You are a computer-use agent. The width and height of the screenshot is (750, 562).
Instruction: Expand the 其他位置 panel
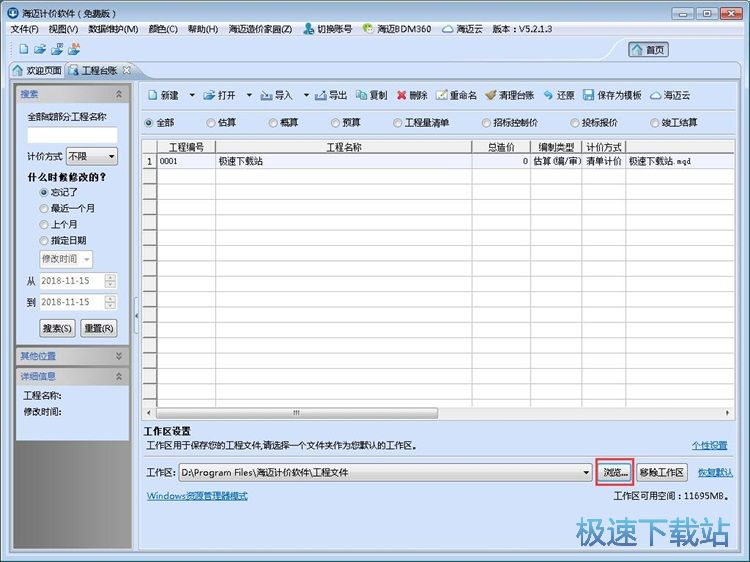coord(119,356)
